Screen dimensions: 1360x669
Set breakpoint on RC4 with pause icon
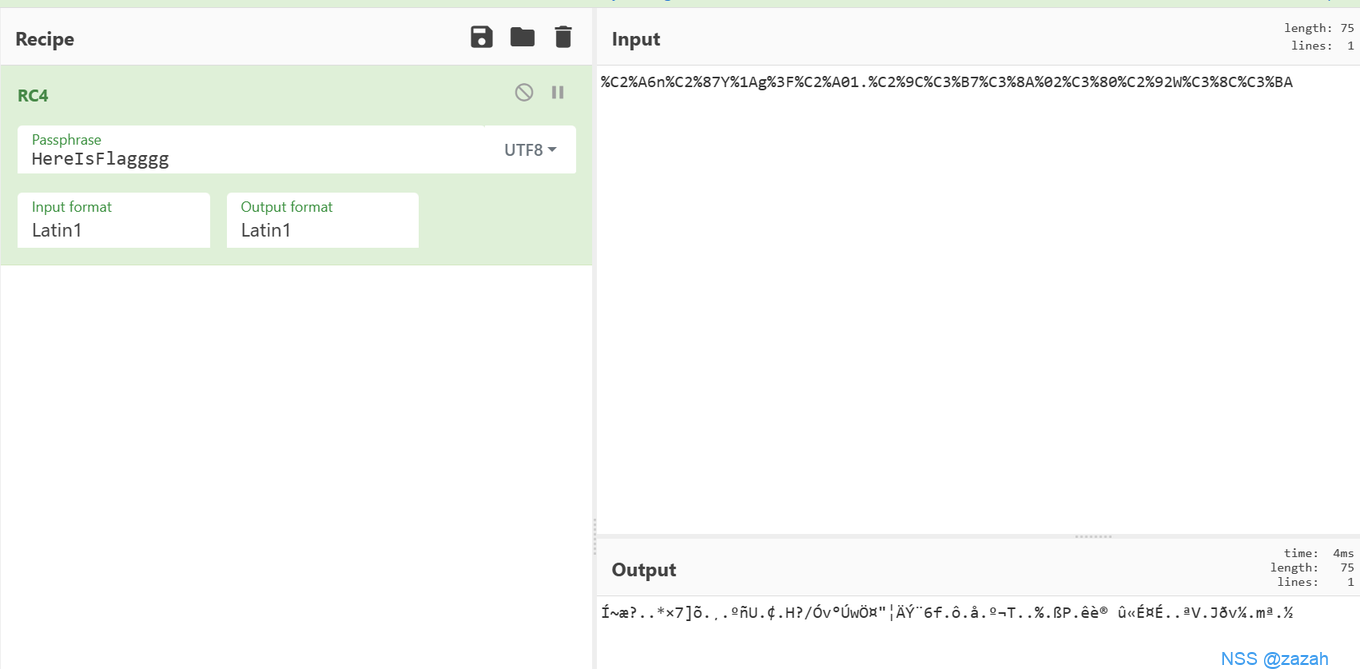click(x=558, y=92)
